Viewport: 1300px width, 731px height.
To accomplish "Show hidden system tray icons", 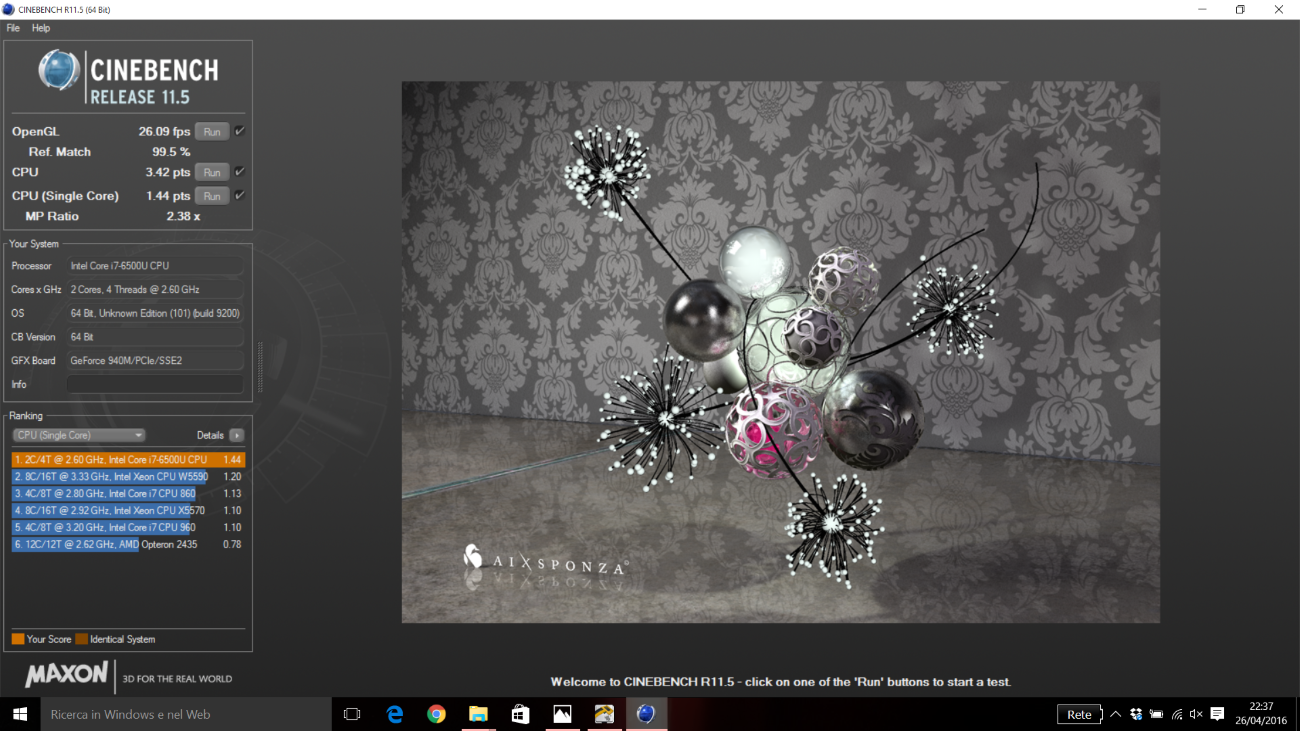I will (1116, 714).
